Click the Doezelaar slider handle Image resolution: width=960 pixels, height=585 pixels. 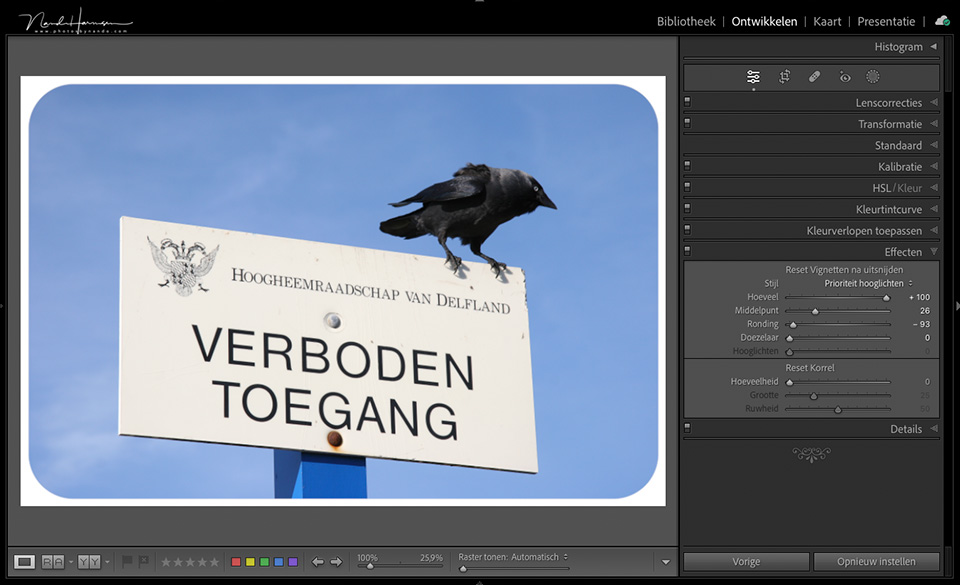click(789, 338)
